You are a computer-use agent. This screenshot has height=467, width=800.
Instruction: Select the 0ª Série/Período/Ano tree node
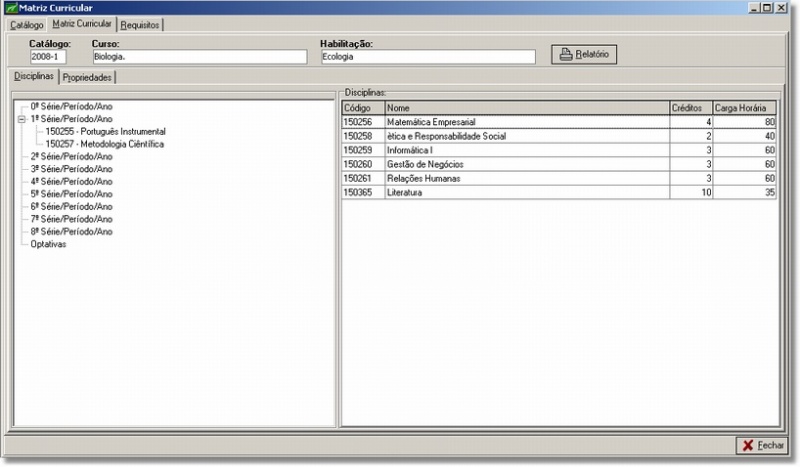point(71,105)
